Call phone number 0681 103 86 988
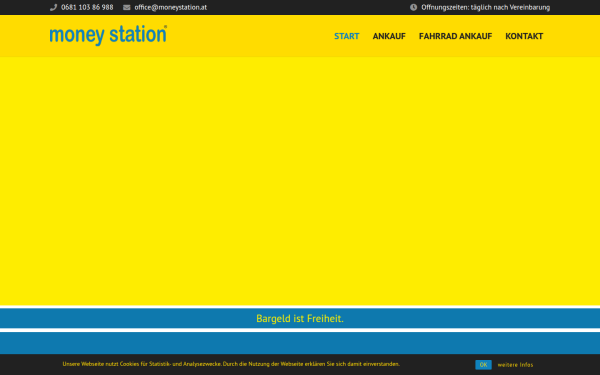Image resolution: width=600 pixels, height=375 pixels. click(x=87, y=7)
